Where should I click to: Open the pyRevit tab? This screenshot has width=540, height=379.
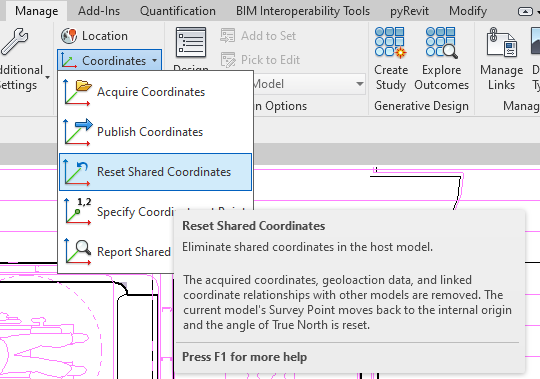pos(409,11)
